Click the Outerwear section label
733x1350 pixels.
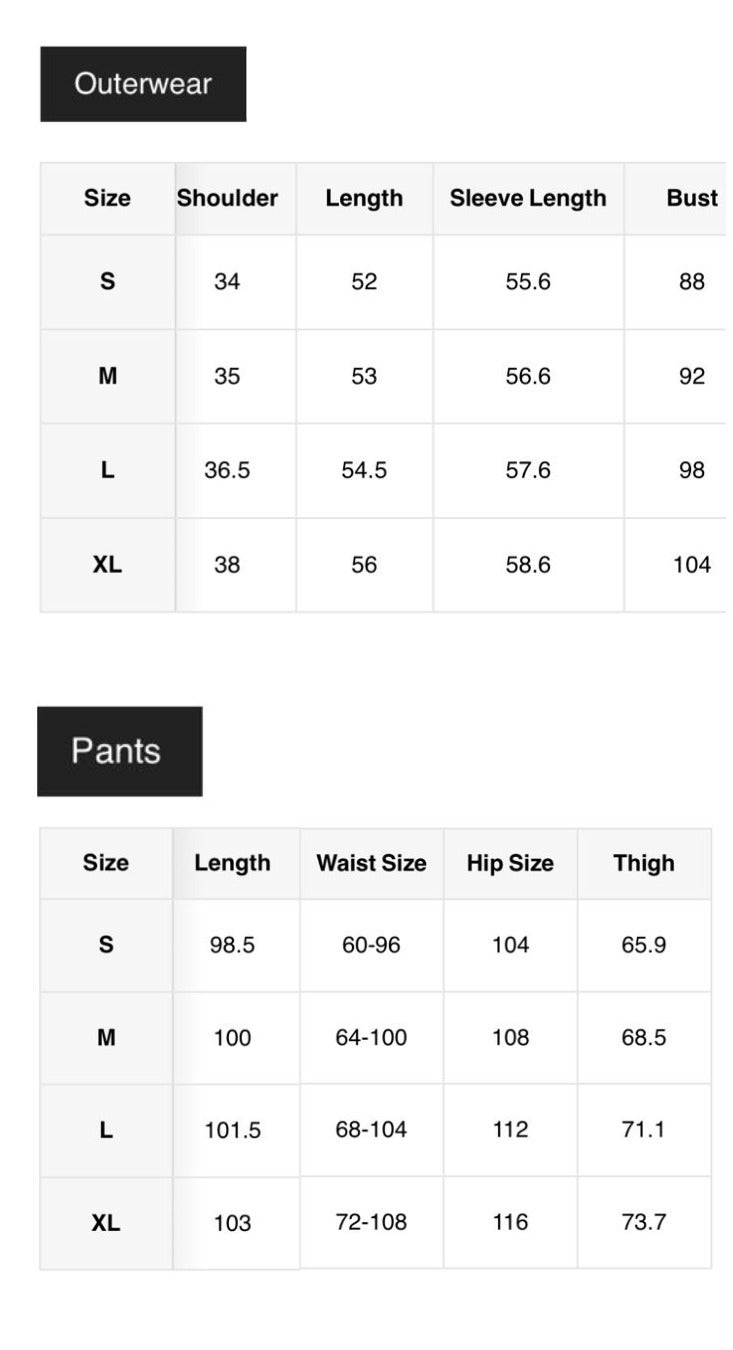coord(143,84)
